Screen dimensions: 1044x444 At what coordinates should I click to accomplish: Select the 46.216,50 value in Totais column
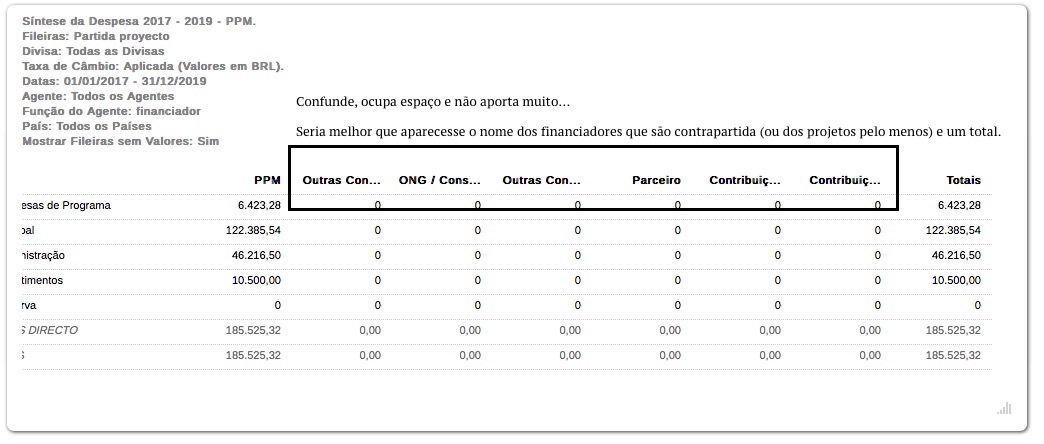tap(956, 256)
